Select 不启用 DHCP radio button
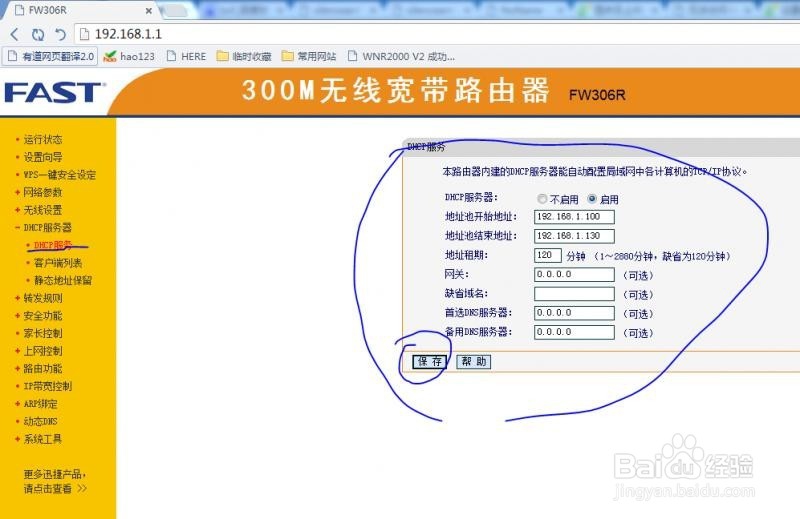This screenshot has height=519, width=800. point(542,199)
